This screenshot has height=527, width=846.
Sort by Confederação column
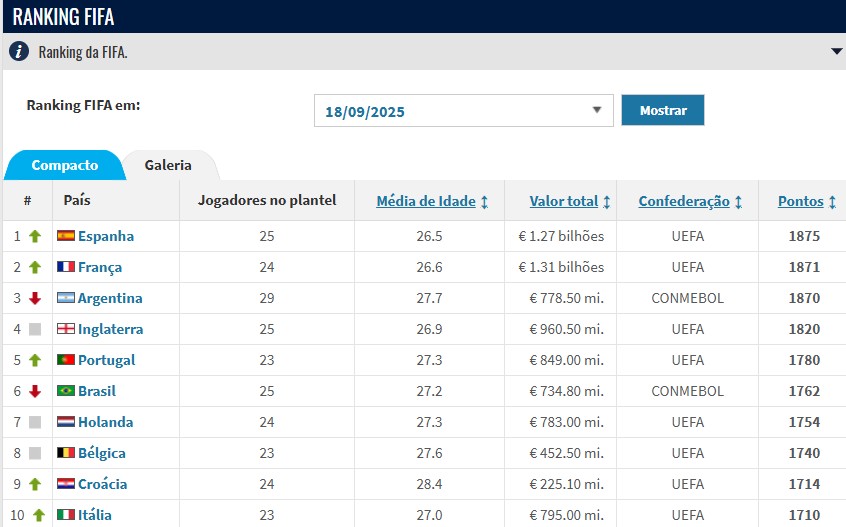pyautogui.click(x=684, y=201)
